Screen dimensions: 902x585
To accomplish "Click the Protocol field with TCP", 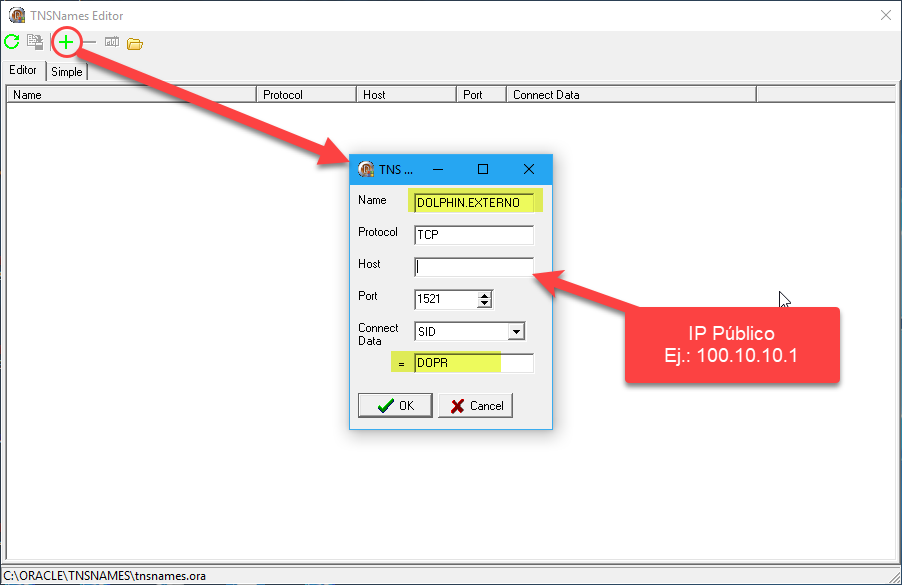I will [x=474, y=235].
